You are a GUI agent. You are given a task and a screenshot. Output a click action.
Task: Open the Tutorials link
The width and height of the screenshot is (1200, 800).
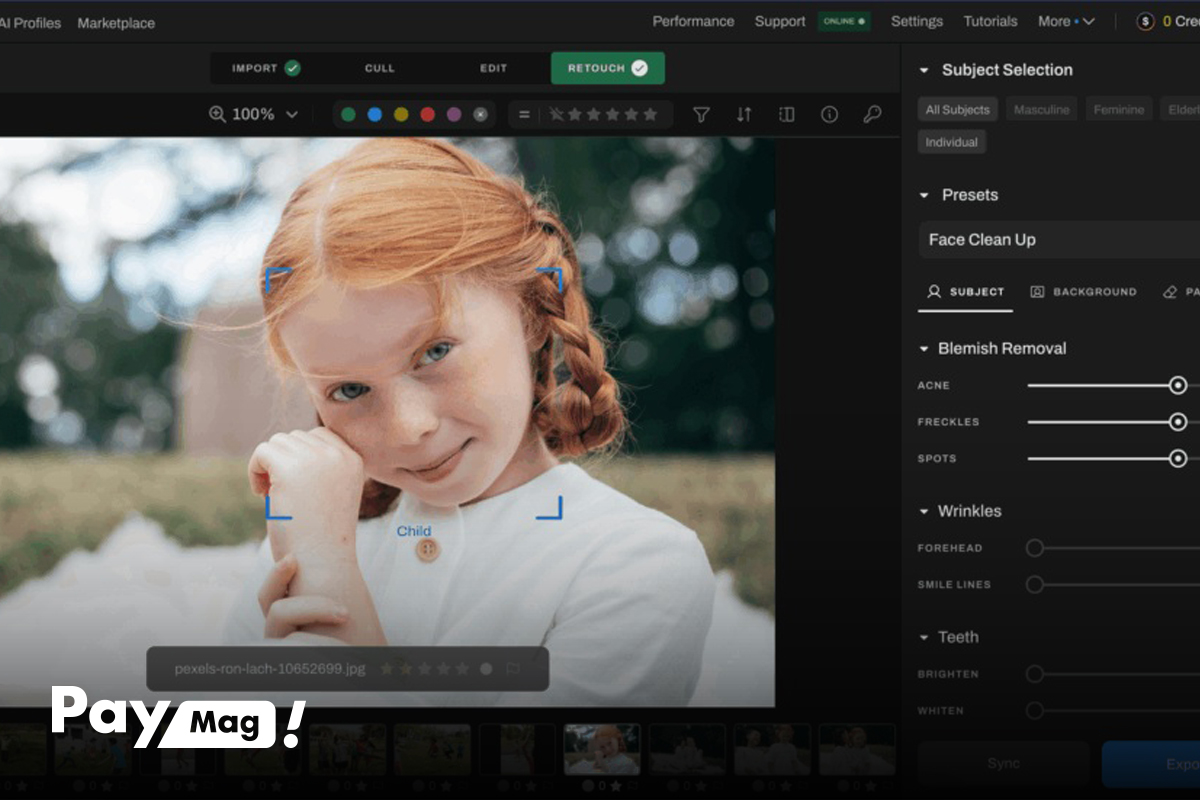coord(990,22)
